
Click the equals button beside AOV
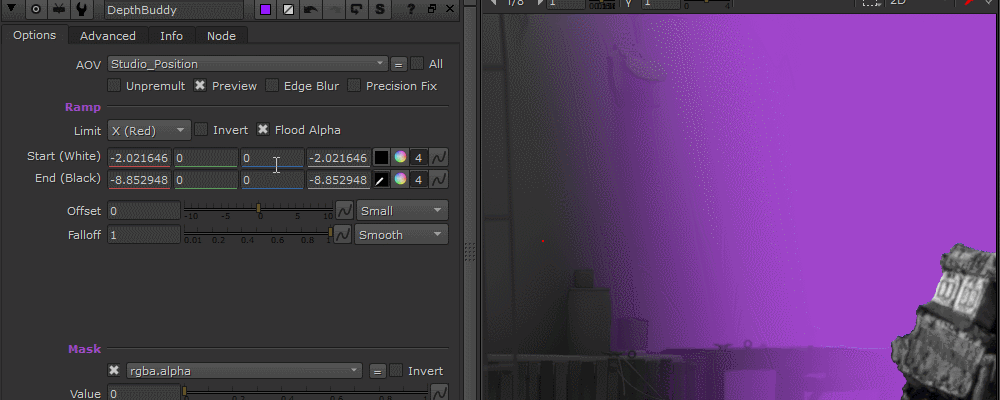tap(399, 64)
